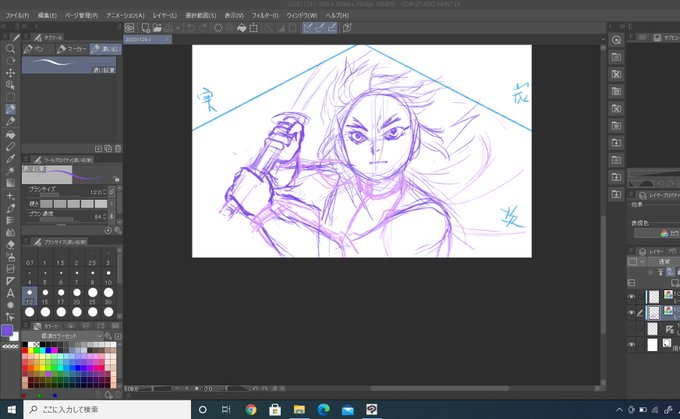
Task: Toggle Snap to Ruler in command bar
Action: coord(308,28)
